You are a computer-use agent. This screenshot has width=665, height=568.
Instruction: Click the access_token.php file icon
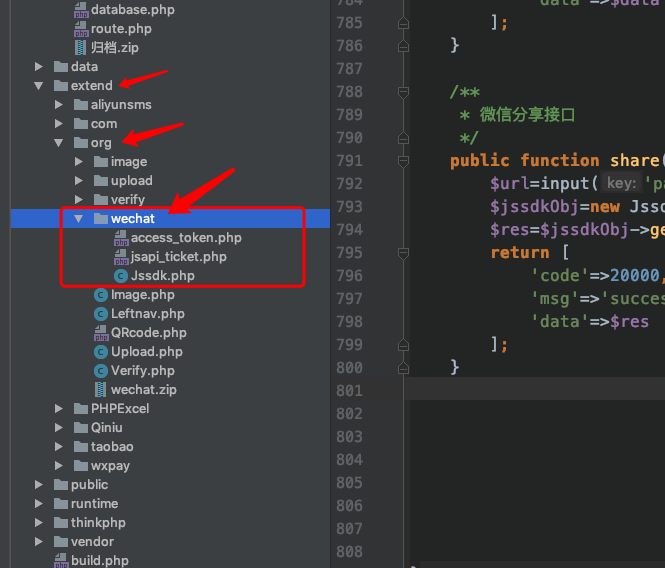[121, 238]
